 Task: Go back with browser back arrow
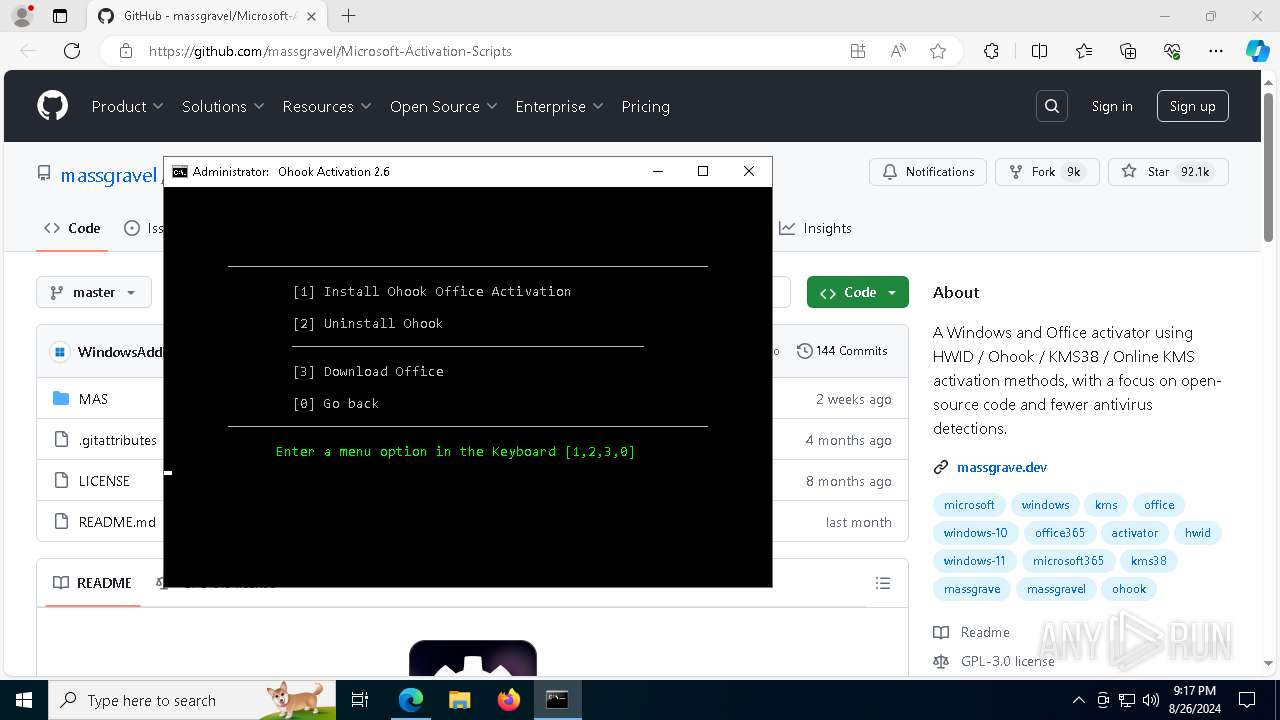[x=28, y=51]
